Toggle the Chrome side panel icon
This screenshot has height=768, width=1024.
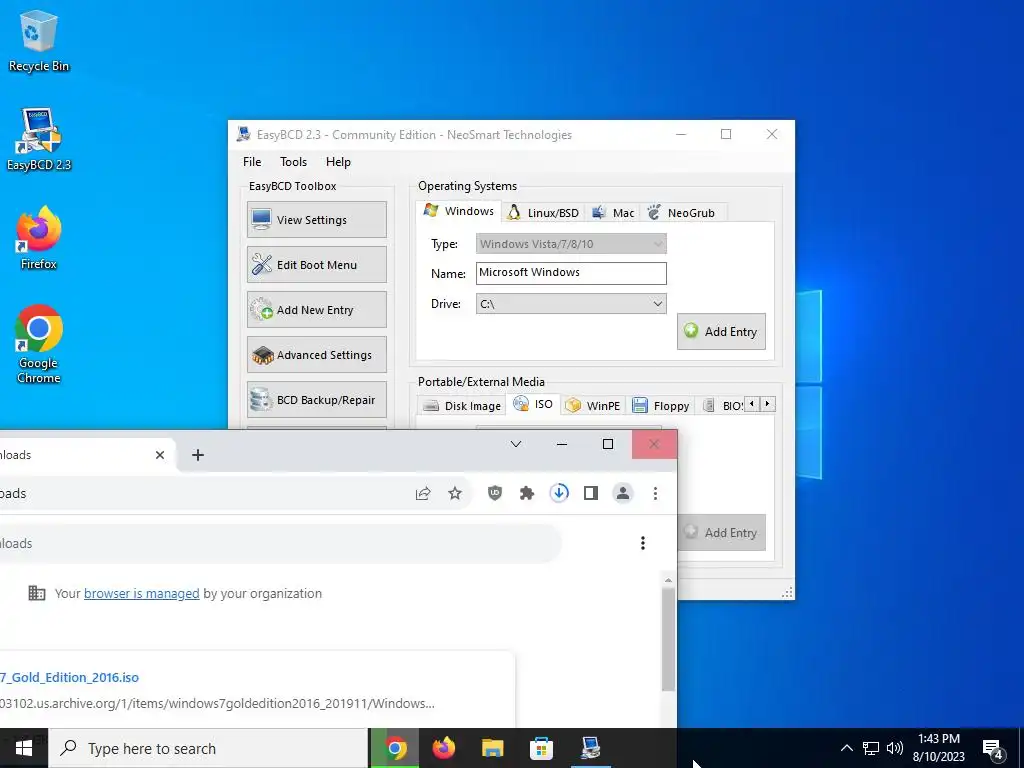pyautogui.click(x=591, y=494)
